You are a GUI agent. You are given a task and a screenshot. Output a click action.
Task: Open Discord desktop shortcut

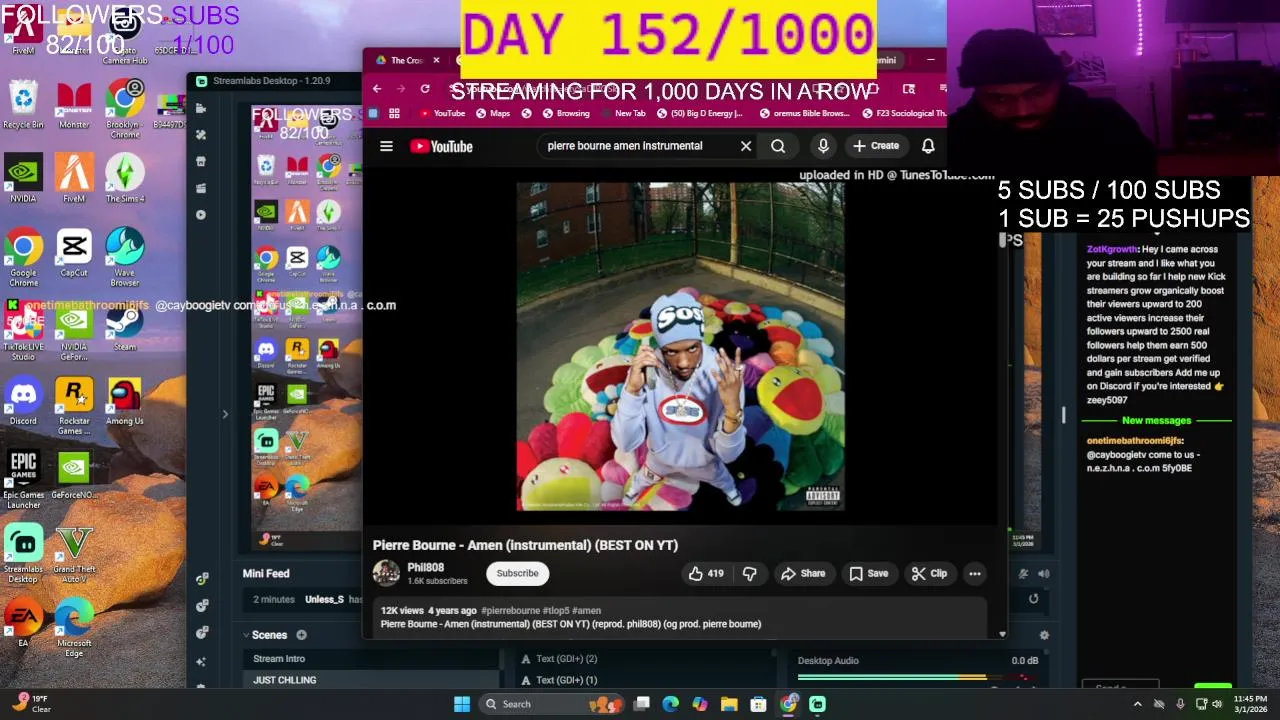click(23, 401)
